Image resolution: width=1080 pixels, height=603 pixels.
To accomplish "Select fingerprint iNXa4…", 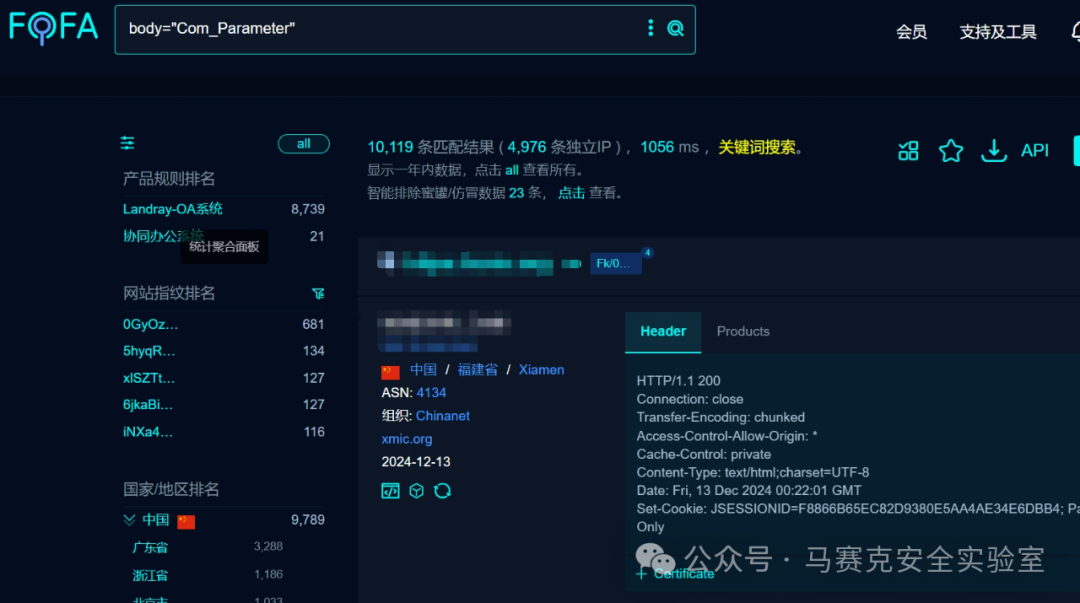I will 147,431.
